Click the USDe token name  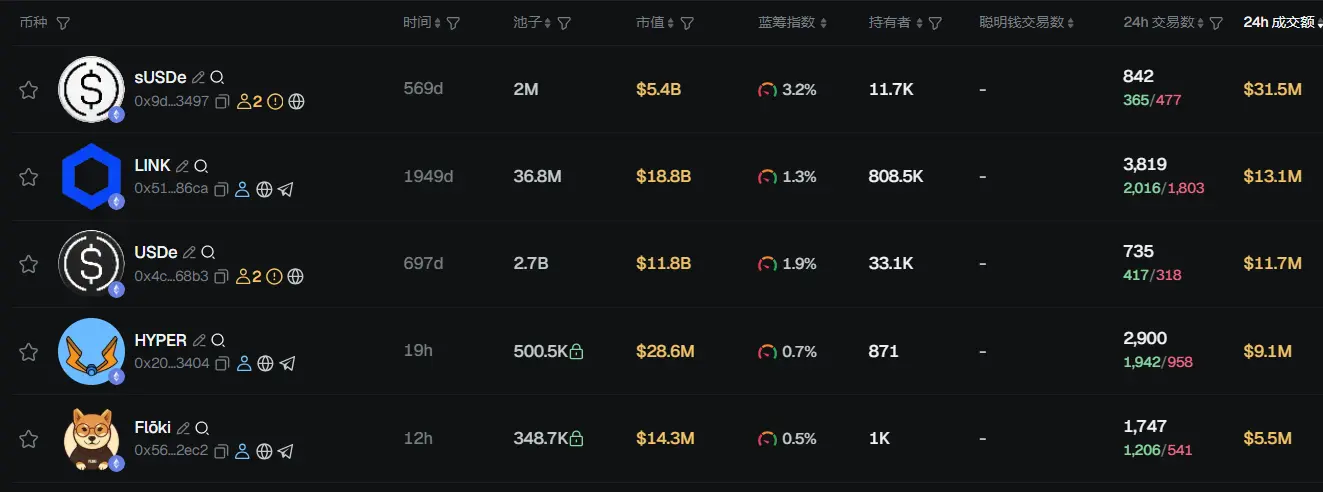[156, 252]
